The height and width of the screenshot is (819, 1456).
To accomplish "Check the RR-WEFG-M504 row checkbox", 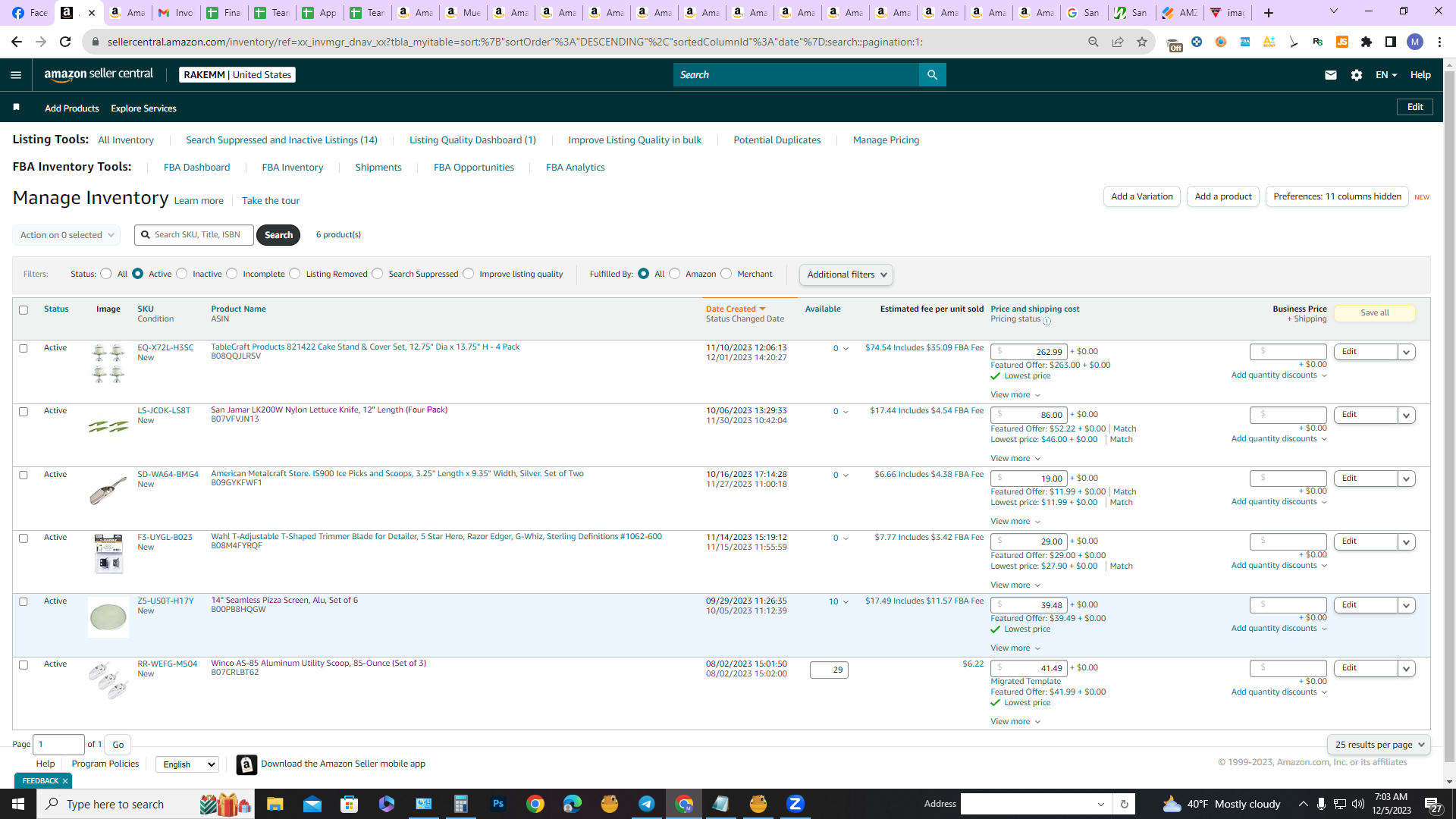I will click(x=24, y=665).
